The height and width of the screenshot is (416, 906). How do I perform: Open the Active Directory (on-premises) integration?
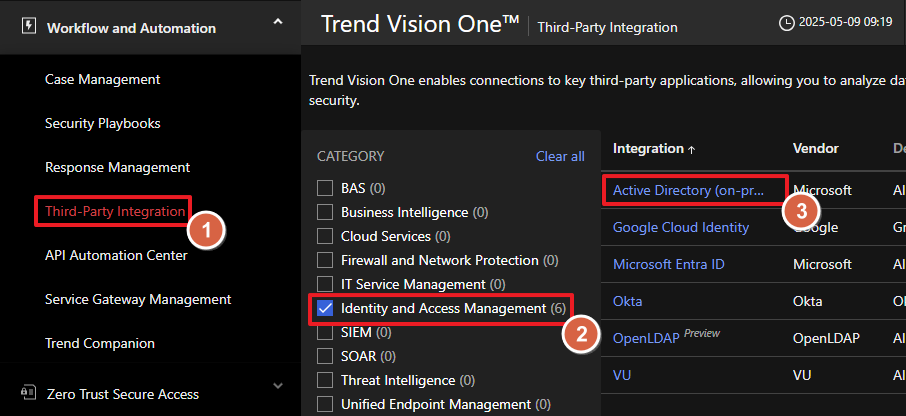pyautogui.click(x=687, y=189)
